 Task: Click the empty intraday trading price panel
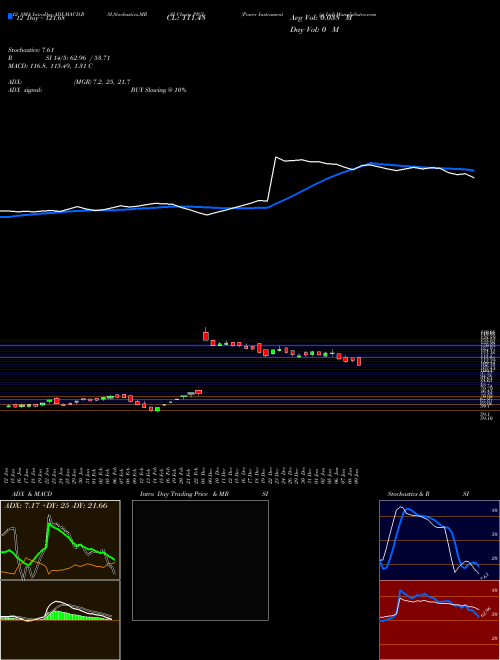click(200, 560)
